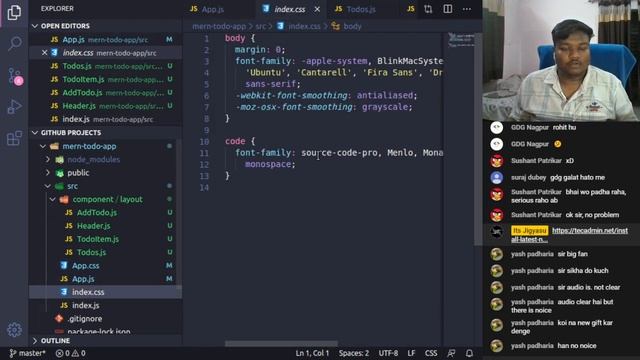Click the Open Changes compare icon
Image resolution: width=640 pixels, height=360 pixels.
pos(428,9)
